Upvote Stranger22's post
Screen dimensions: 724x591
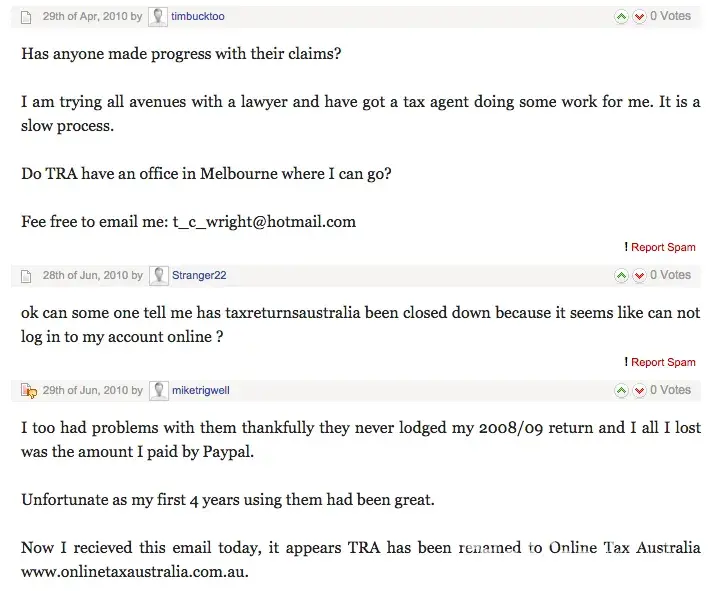pos(621,276)
